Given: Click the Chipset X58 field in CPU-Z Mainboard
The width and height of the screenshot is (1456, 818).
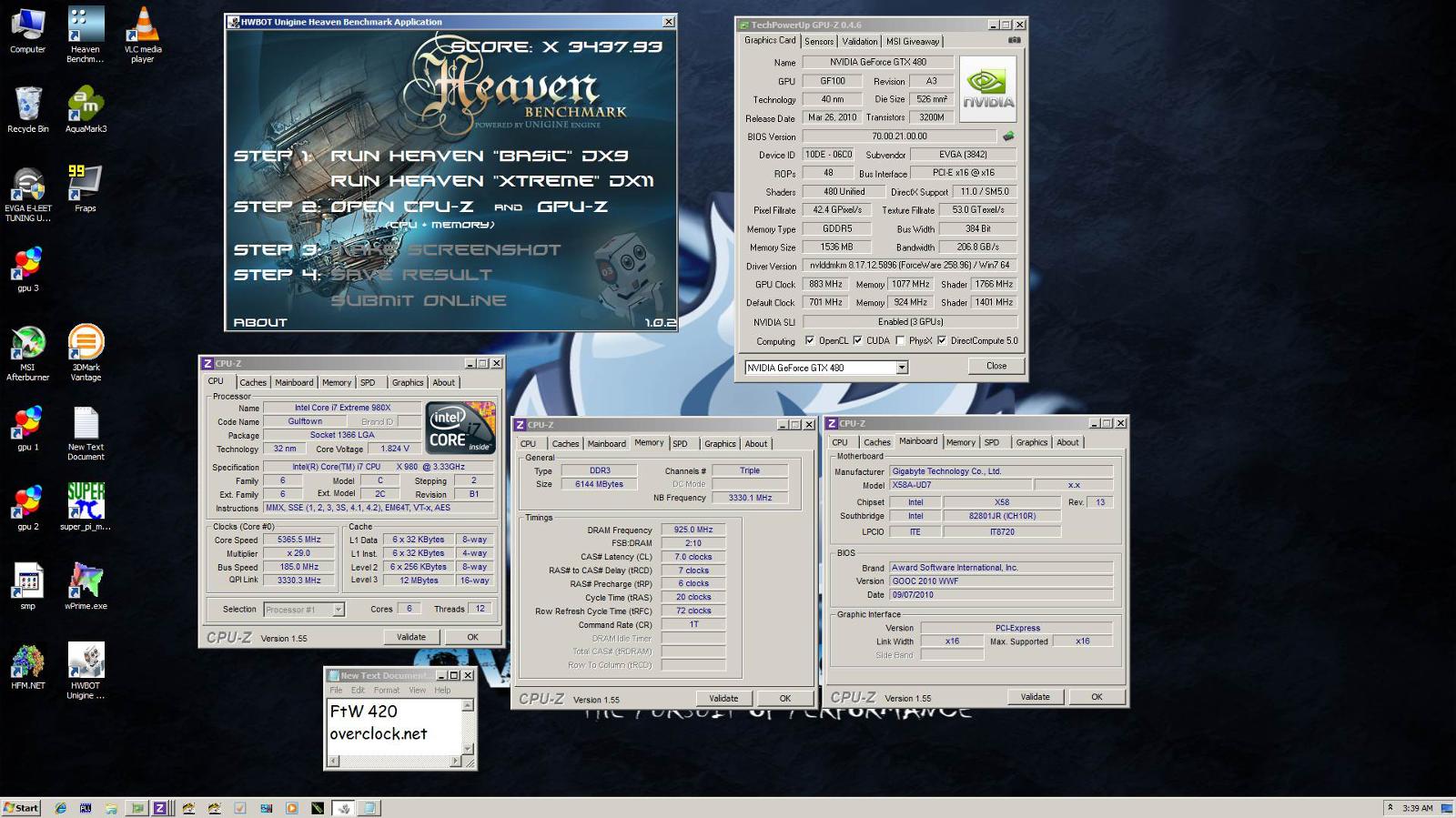Looking at the screenshot, I should click(1001, 502).
